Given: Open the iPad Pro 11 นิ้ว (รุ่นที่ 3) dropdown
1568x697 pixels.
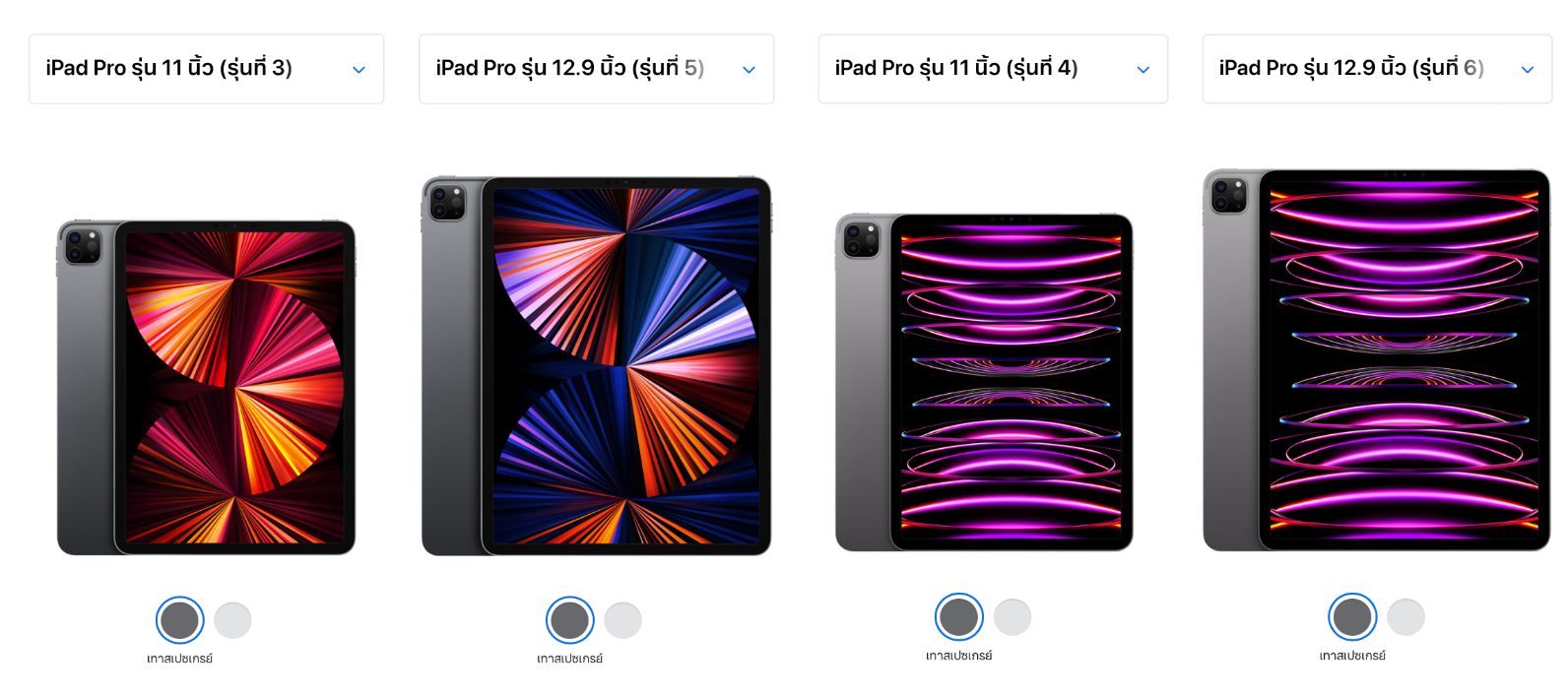Looking at the screenshot, I should 206,69.
